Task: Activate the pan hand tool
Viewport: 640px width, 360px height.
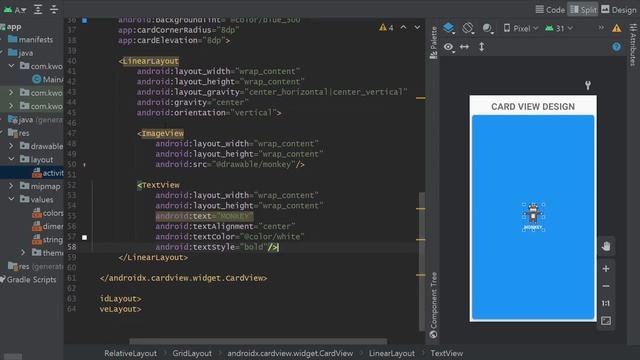Action: (606, 246)
